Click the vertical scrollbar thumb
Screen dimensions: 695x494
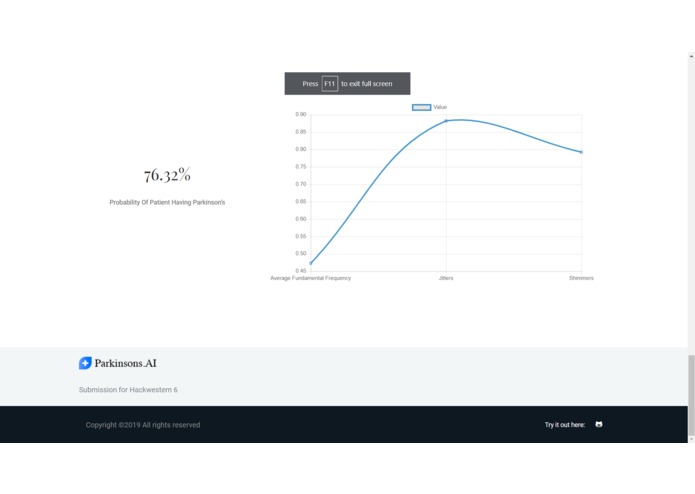click(691, 395)
